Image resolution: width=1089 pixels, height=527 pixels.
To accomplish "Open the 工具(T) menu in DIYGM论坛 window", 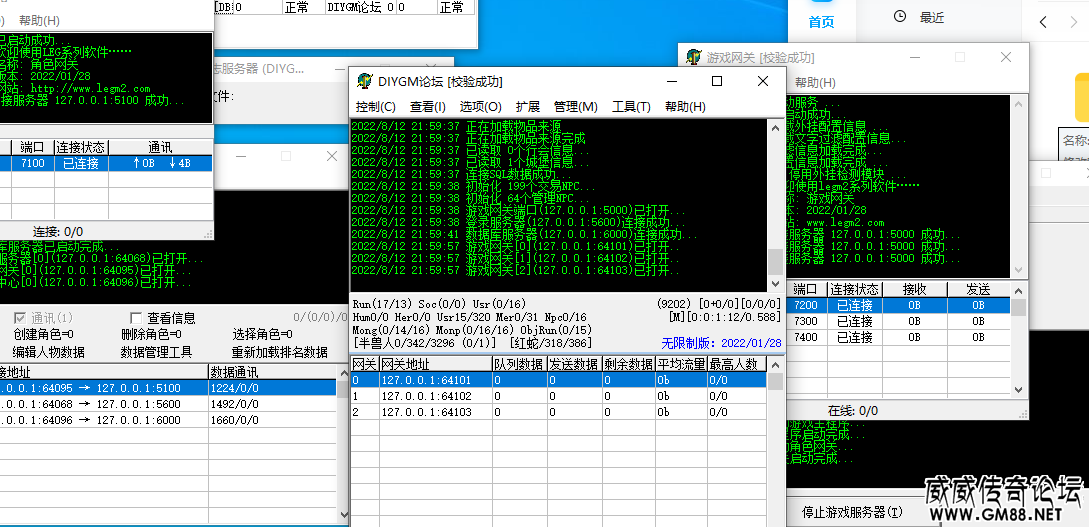I will (631, 107).
